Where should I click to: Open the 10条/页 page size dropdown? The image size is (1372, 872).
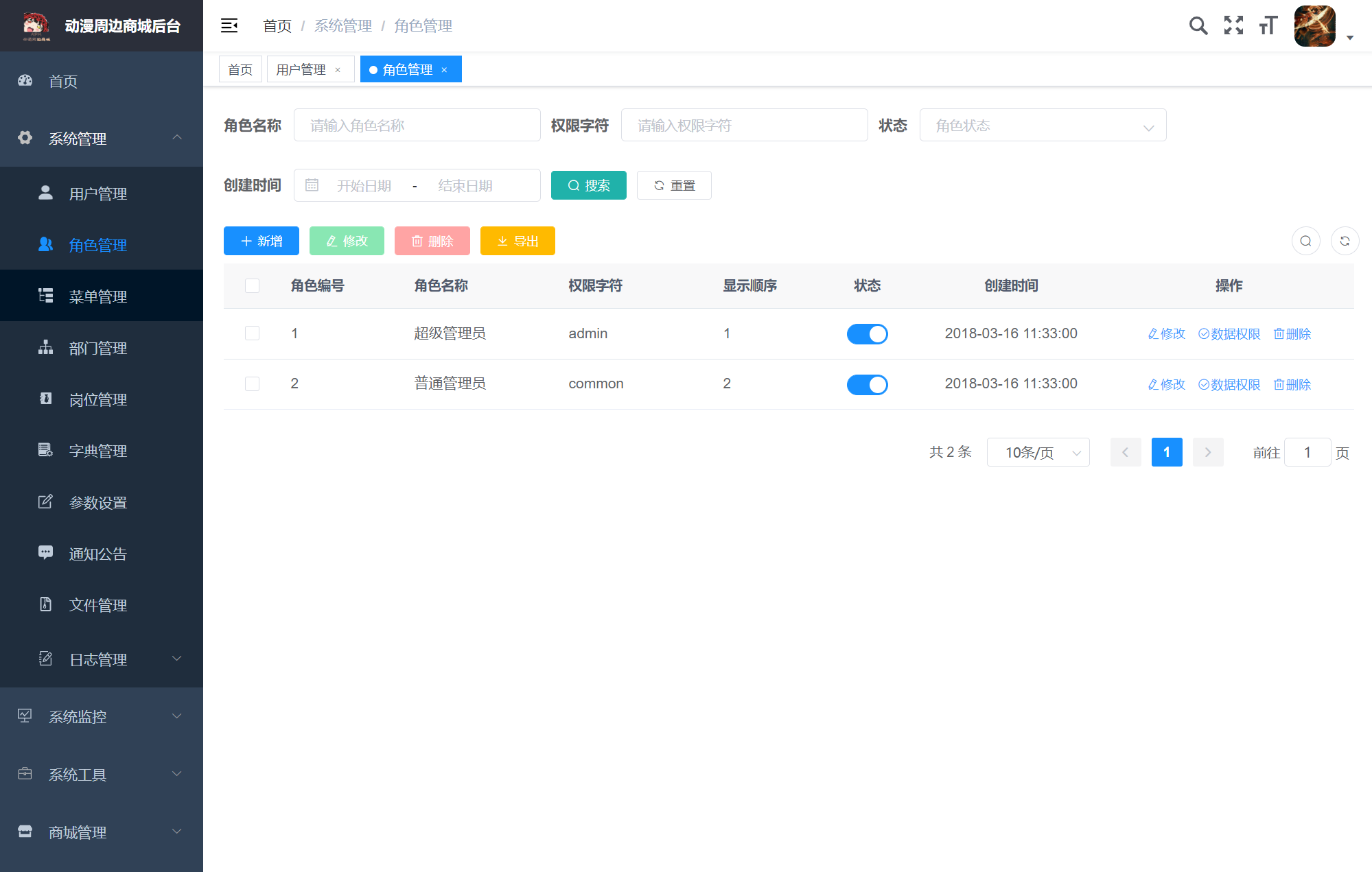(x=1038, y=453)
